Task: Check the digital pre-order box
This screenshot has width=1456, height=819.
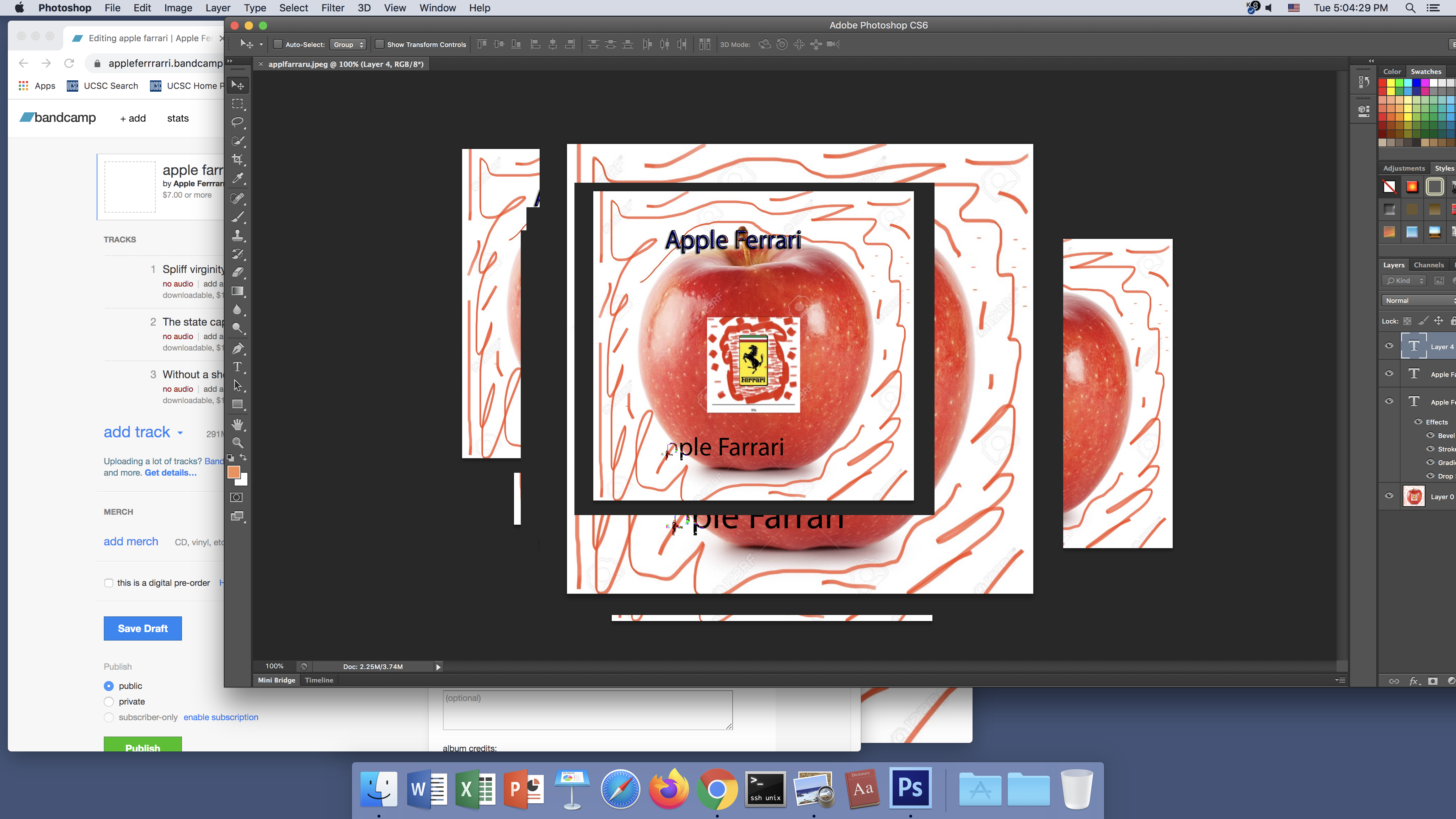Action: 108,583
